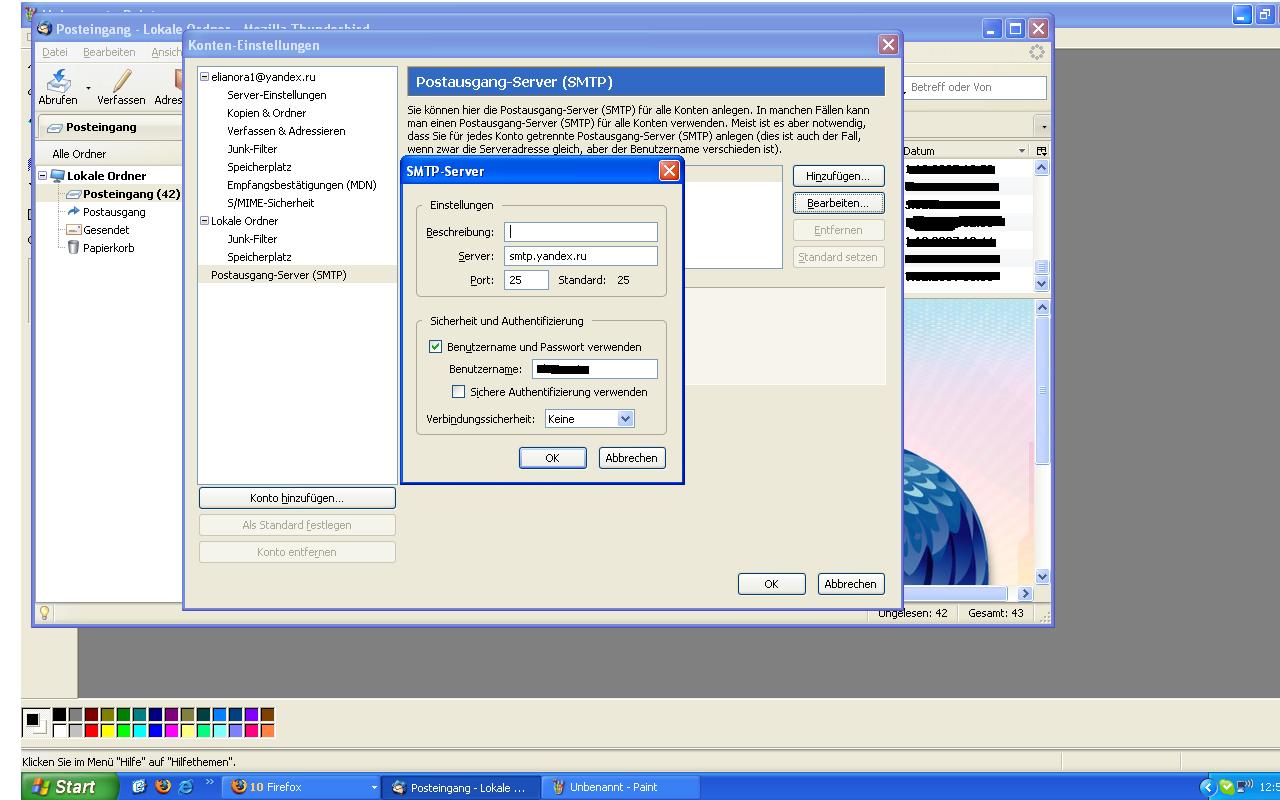Click the Benutzername input field
Image resolution: width=1280 pixels, height=800 pixels.
(x=595, y=370)
